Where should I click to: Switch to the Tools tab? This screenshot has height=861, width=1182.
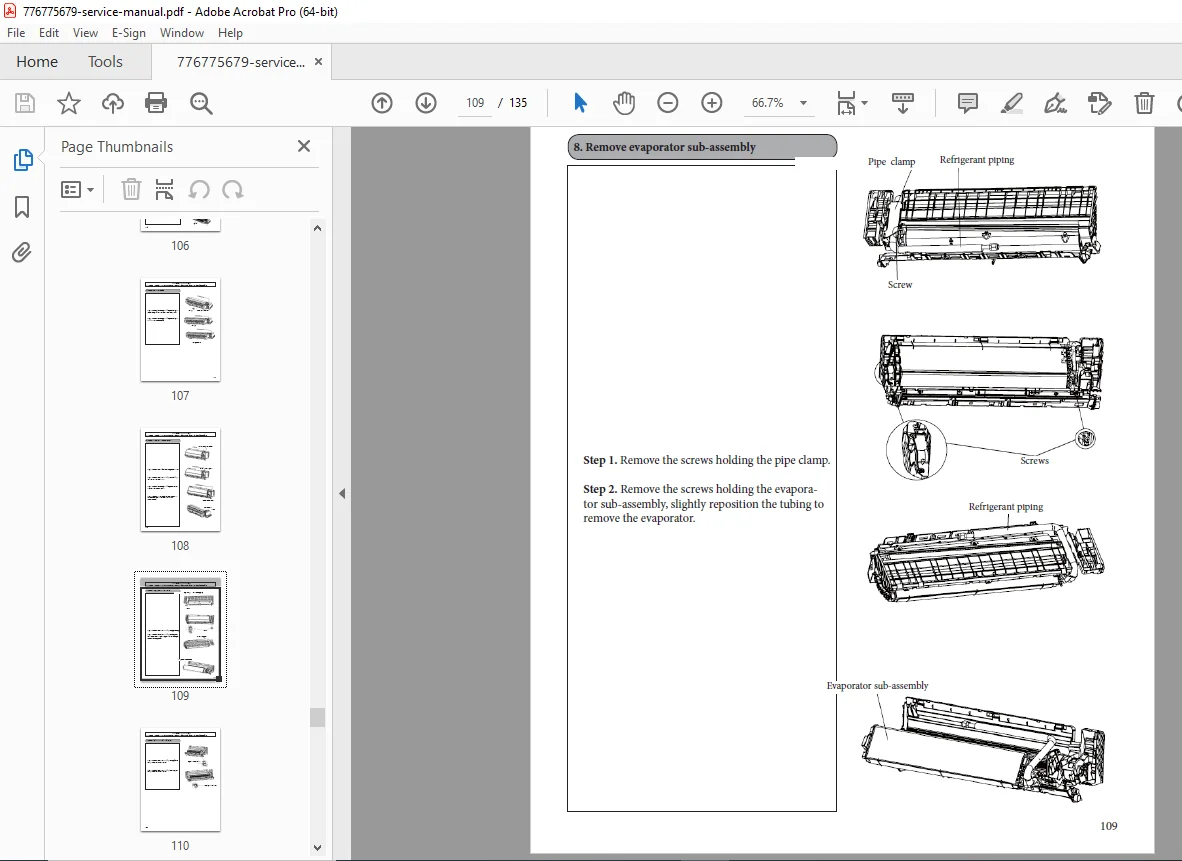[x=105, y=62]
